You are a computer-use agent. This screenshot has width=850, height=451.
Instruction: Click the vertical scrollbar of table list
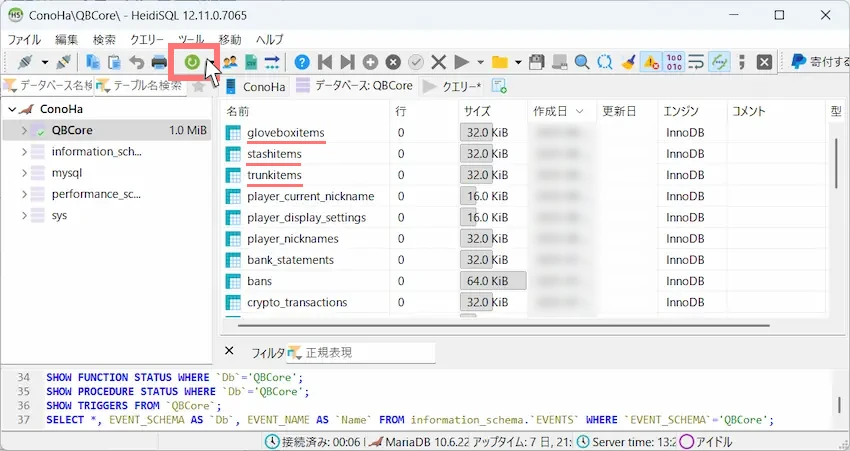tap(836, 164)
